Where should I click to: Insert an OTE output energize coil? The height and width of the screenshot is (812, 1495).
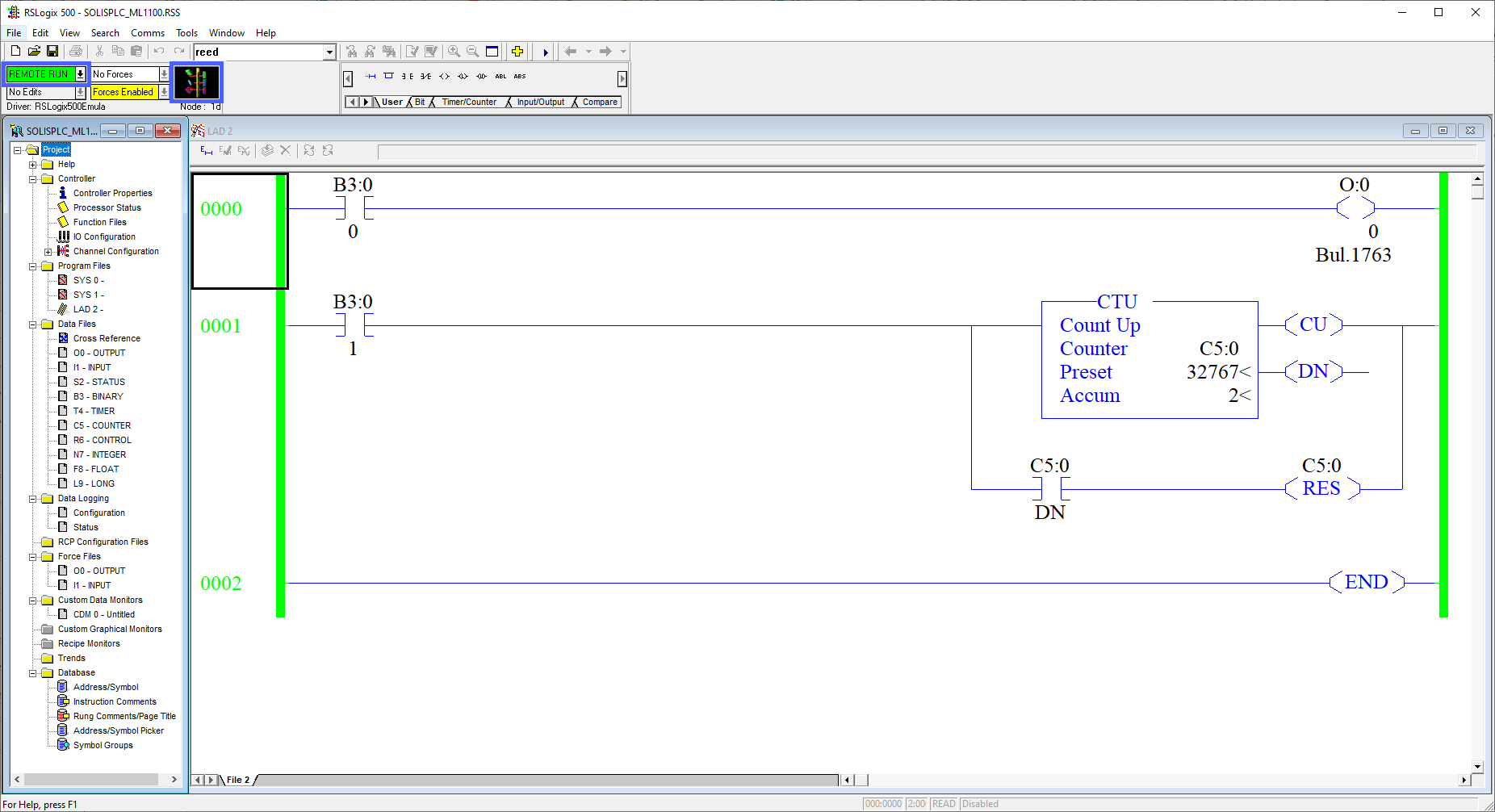click(443, 76)
